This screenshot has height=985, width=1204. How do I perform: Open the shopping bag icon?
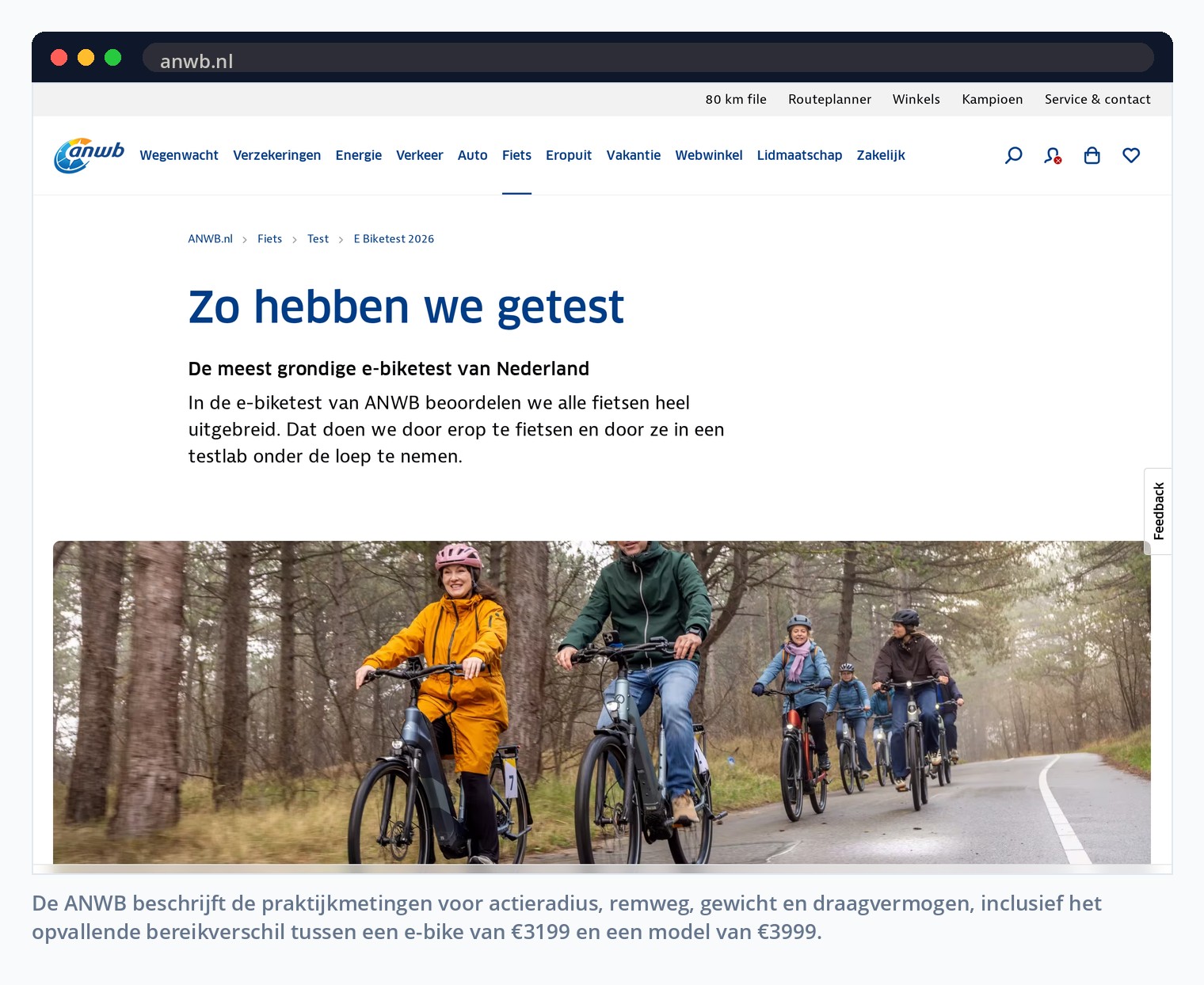point(1092,155)
